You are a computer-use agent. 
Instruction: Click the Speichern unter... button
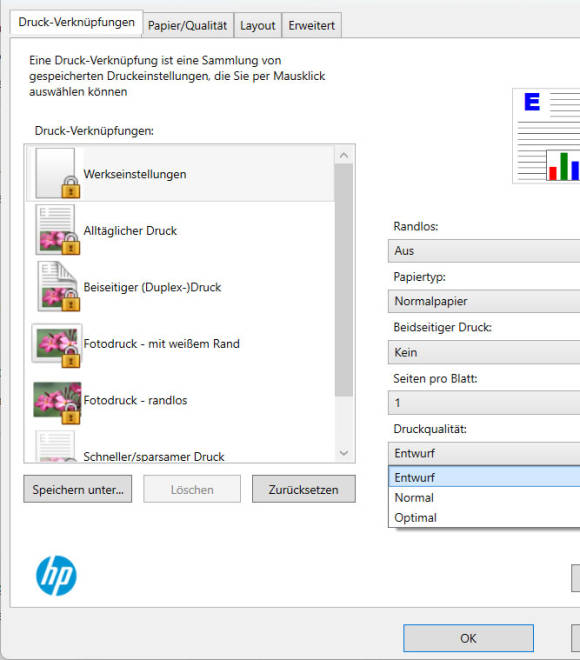point(78,489)
